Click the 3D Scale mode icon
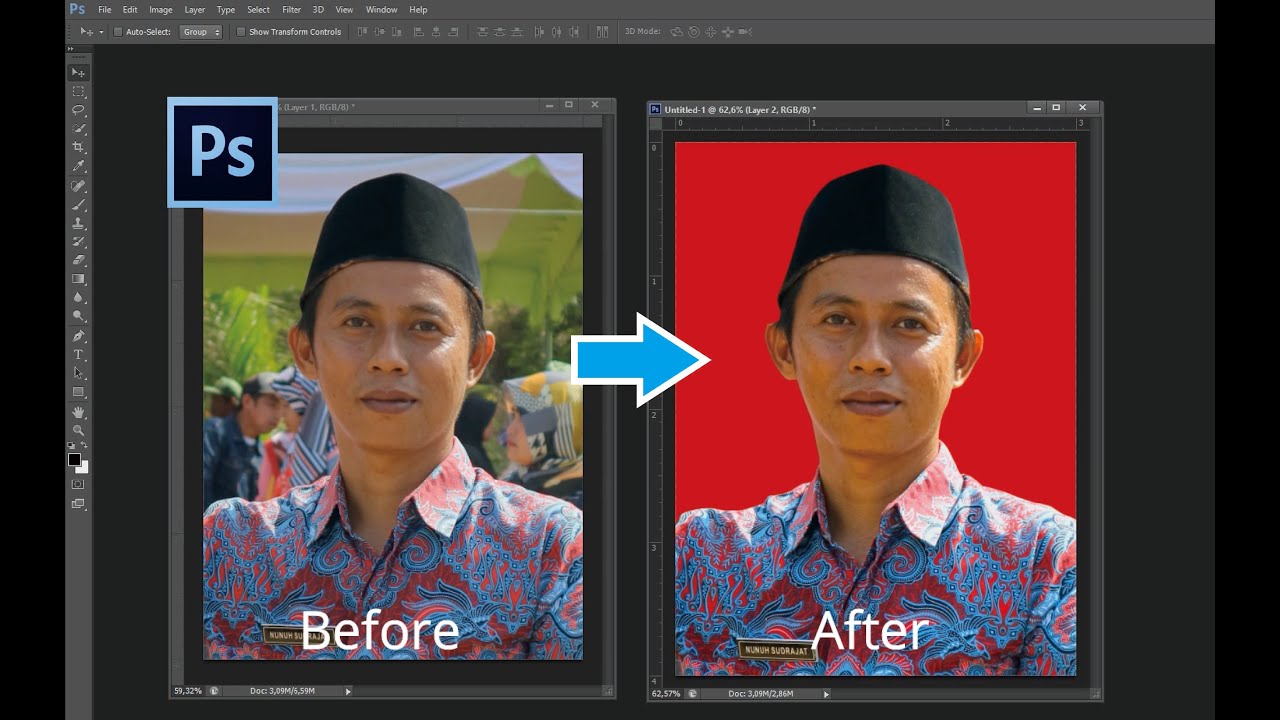The width and height of the screenshot is (1280, 720). pos(744,32)
